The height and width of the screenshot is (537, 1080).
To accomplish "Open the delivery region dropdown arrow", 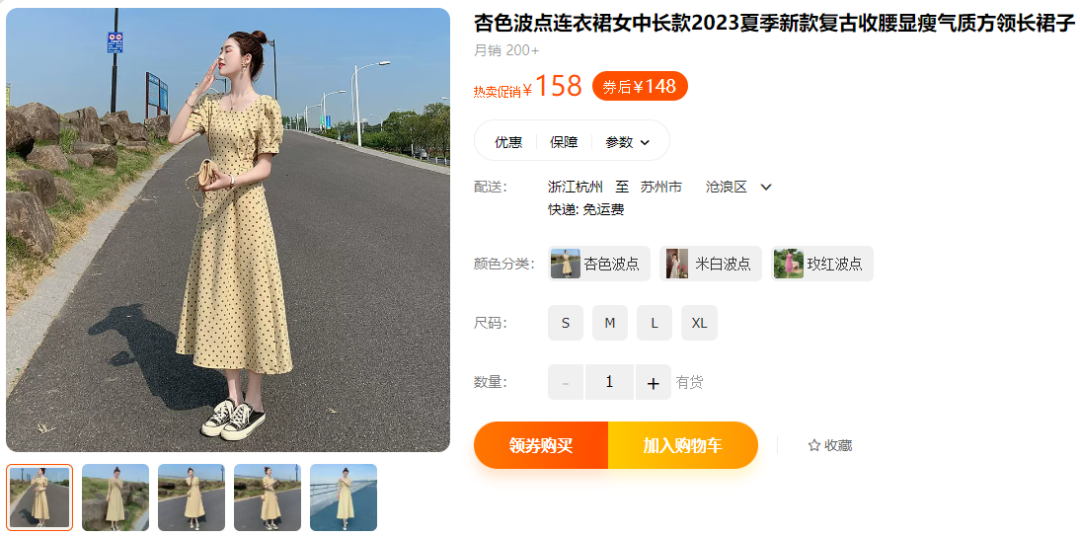I will click(x=765, y=187).
